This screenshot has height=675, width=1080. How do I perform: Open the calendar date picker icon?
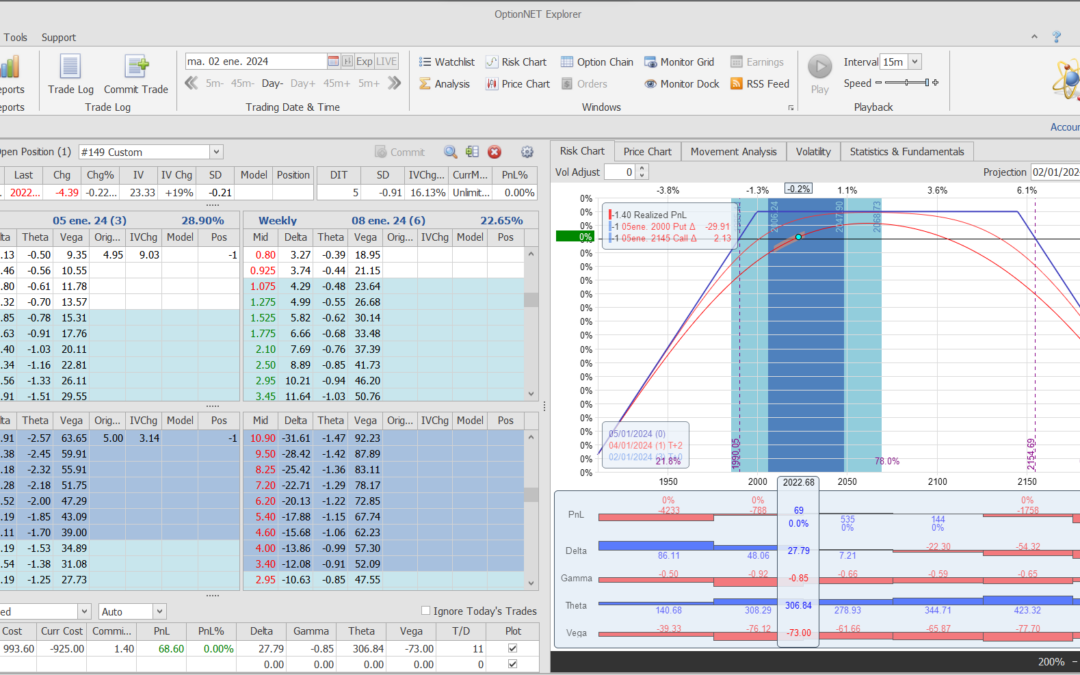(x=333, y=61)
